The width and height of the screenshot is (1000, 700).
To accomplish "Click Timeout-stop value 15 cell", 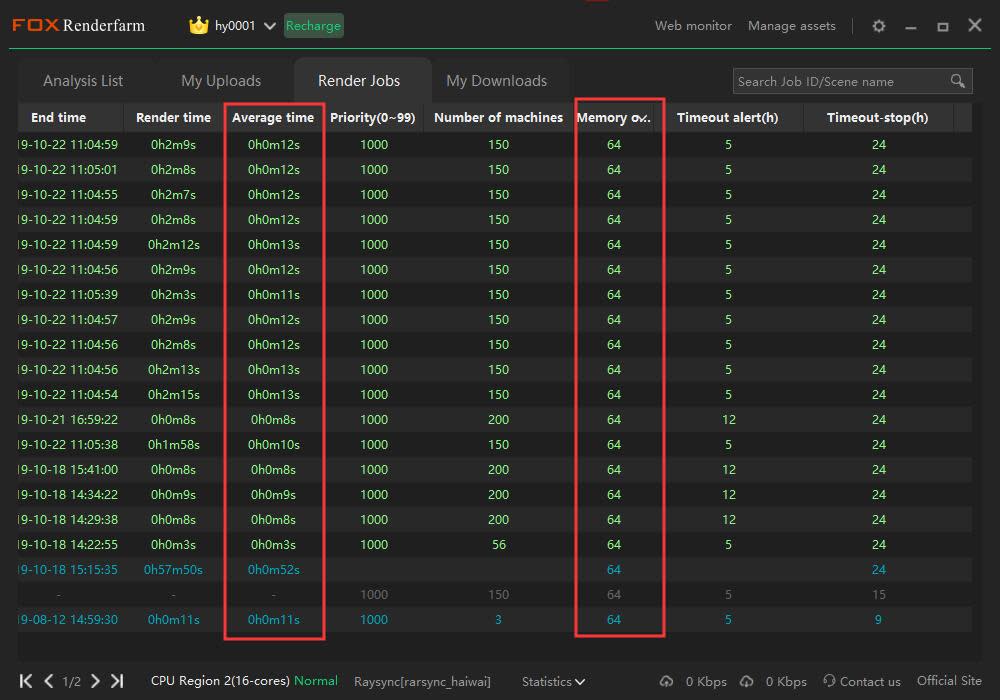I will coord(879,594).
